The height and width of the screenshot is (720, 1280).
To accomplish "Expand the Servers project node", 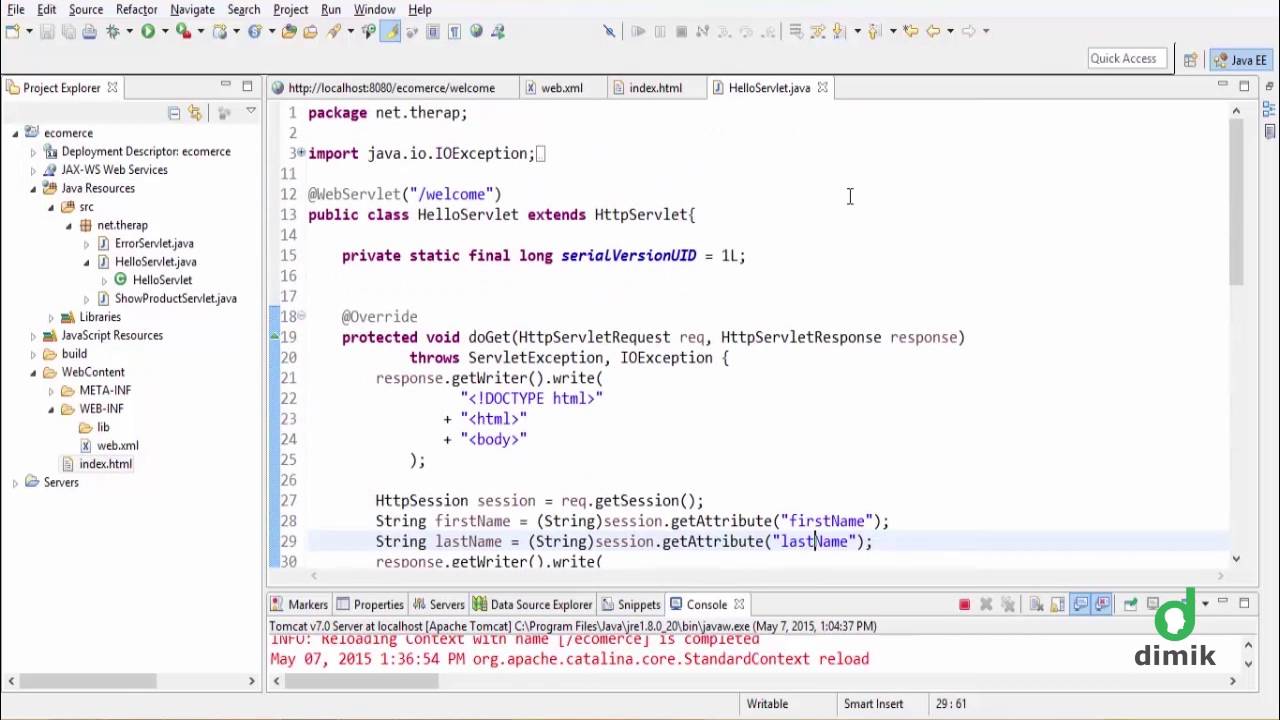I will point(15,483).
